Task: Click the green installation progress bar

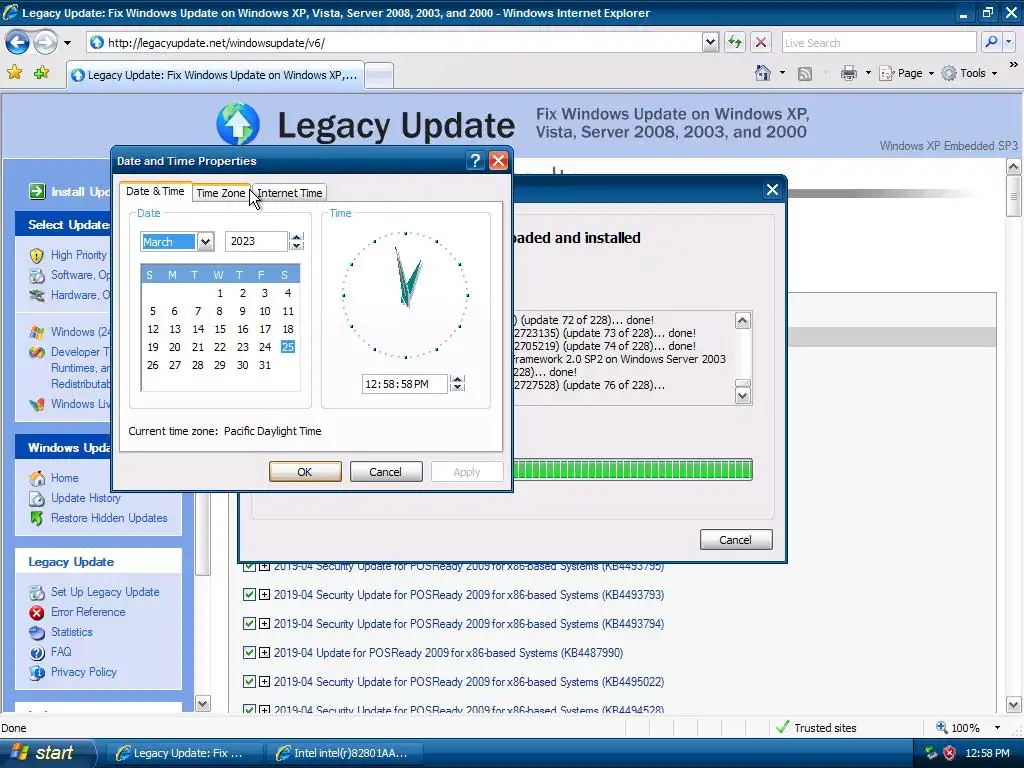Action: (x=633, y=470)
